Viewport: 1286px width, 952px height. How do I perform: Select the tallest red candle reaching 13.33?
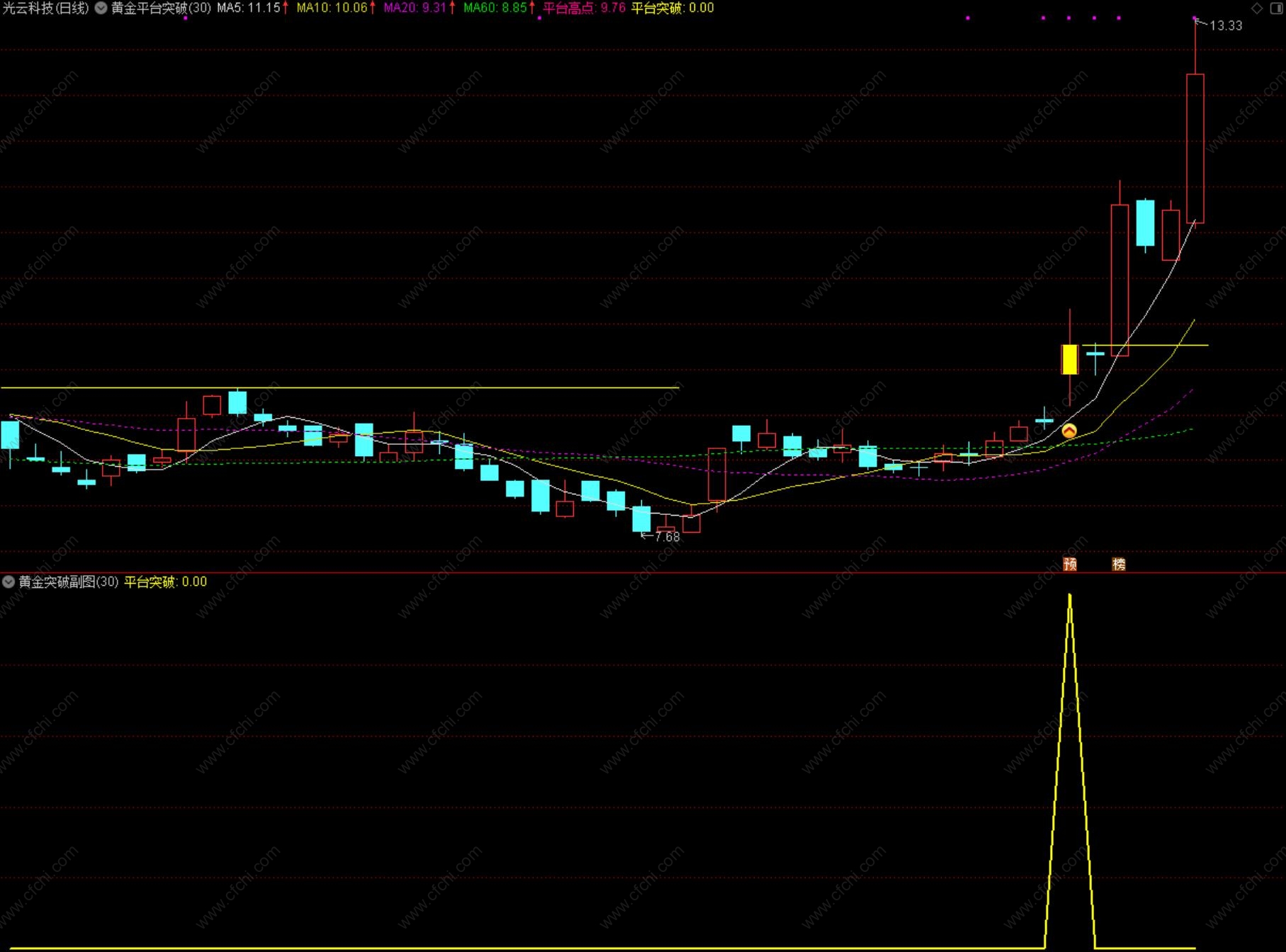1195,148
